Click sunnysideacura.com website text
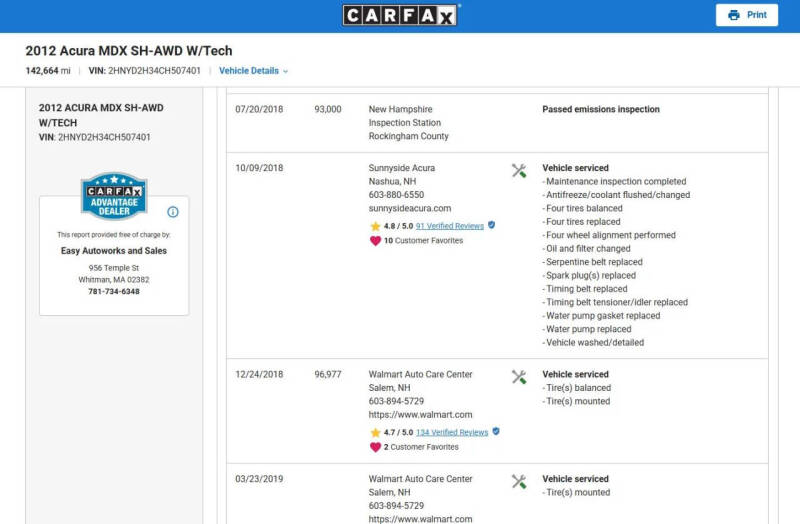 [410, 208]
